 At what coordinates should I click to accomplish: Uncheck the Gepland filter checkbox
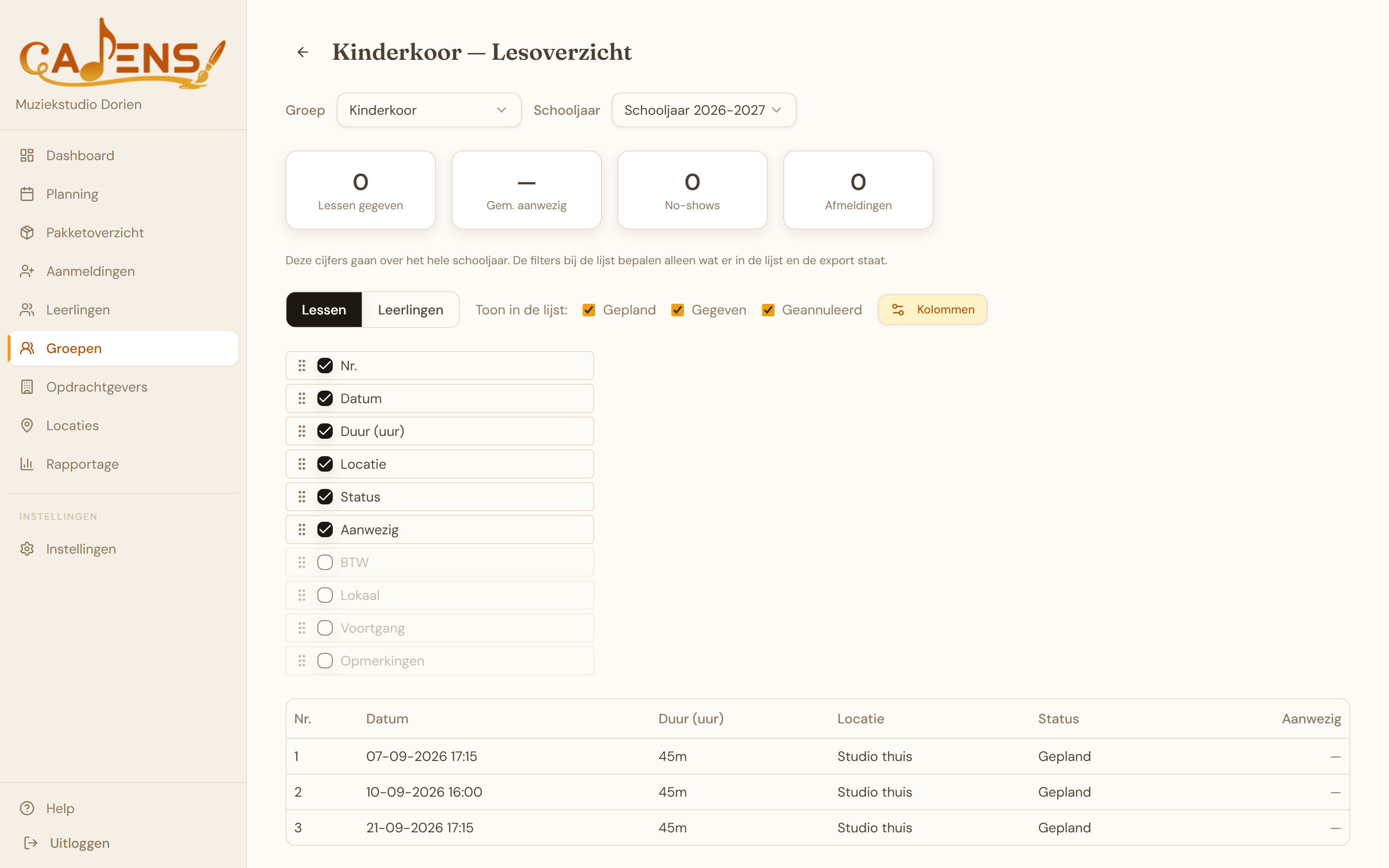point(588,310)
